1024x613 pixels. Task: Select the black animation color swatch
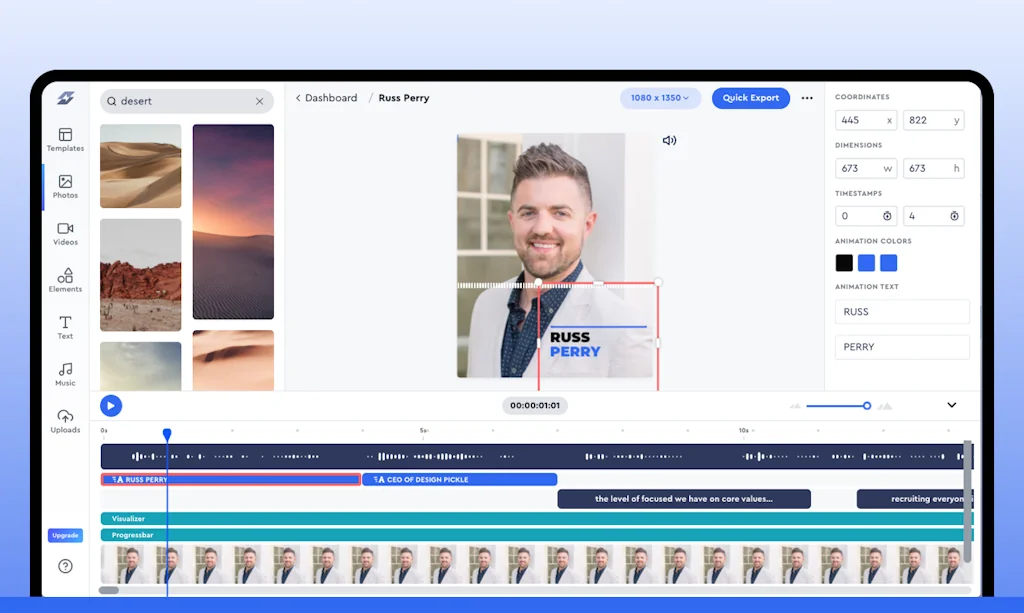pyautogui.click(x=844, y=263)
